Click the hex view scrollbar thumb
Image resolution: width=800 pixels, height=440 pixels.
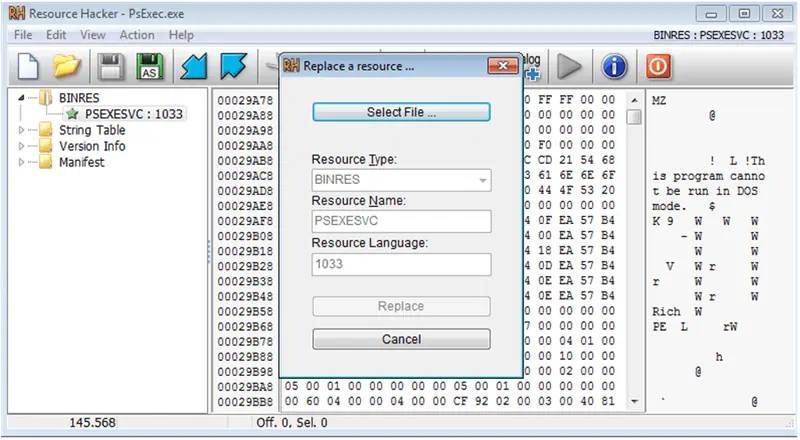634,117
